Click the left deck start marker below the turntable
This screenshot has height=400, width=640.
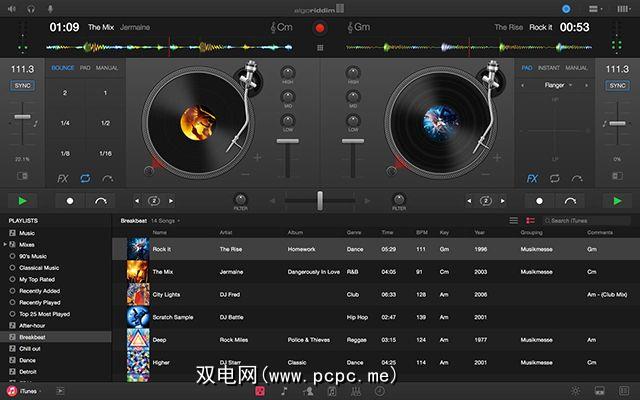(x=149, y=171)
